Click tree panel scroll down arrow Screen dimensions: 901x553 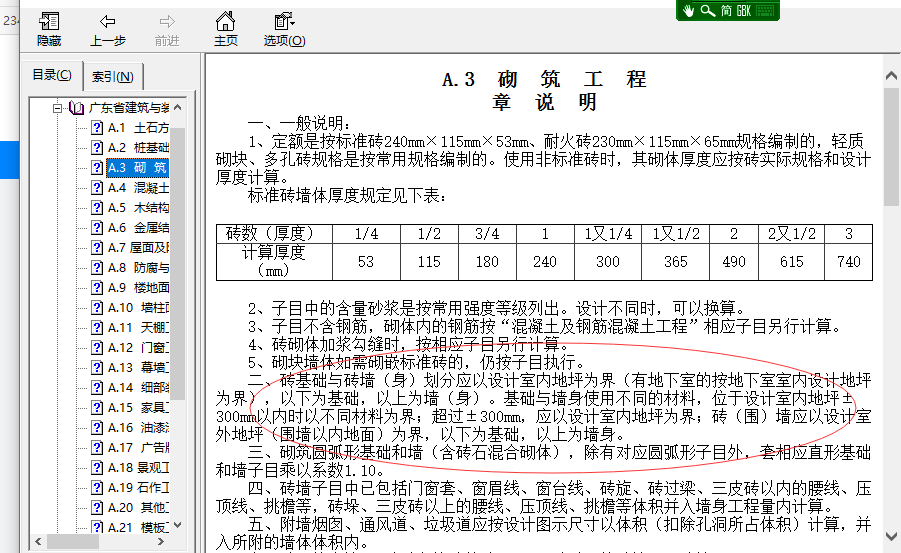(x=178, y=525)
